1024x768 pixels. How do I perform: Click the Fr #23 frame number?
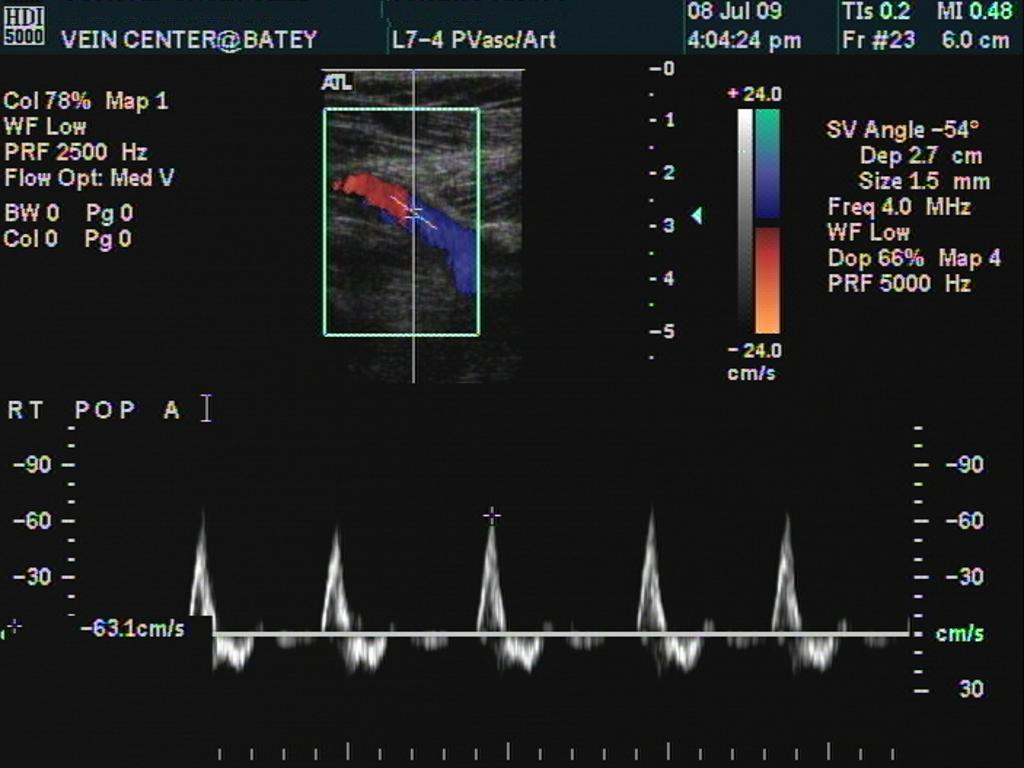pyautogui.click(x=878, y=40)
